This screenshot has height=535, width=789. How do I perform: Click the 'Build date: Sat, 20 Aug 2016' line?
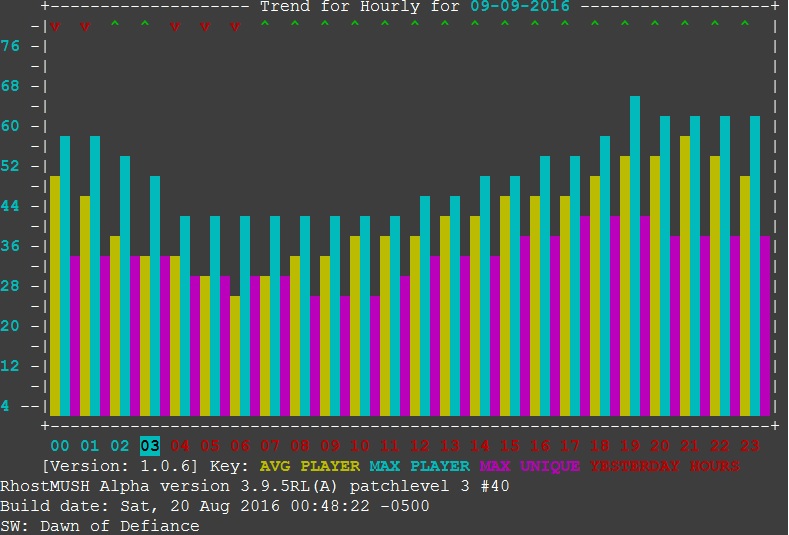215,506
